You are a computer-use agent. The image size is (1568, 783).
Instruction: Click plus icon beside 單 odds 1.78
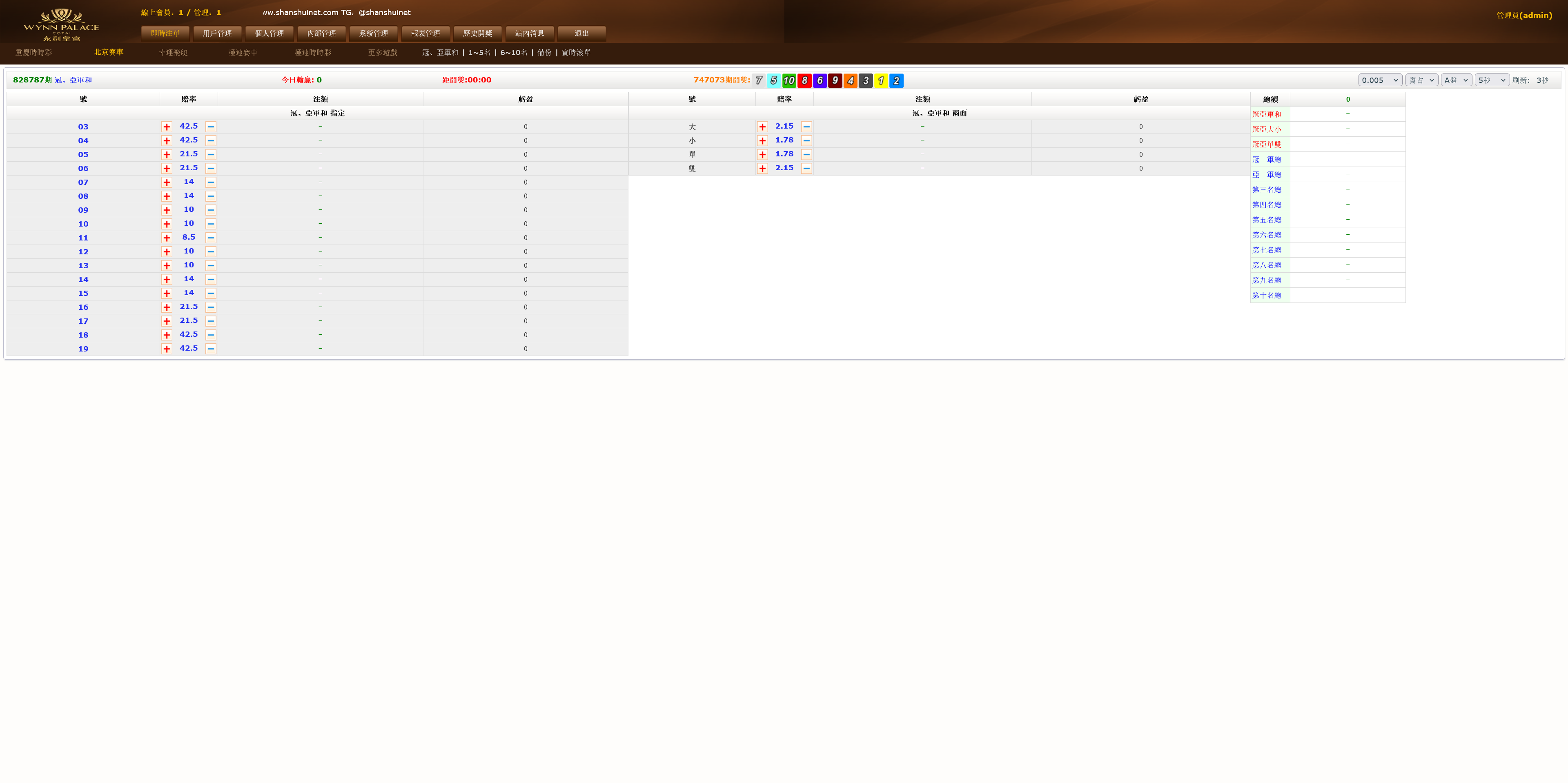tap(762, 155)
